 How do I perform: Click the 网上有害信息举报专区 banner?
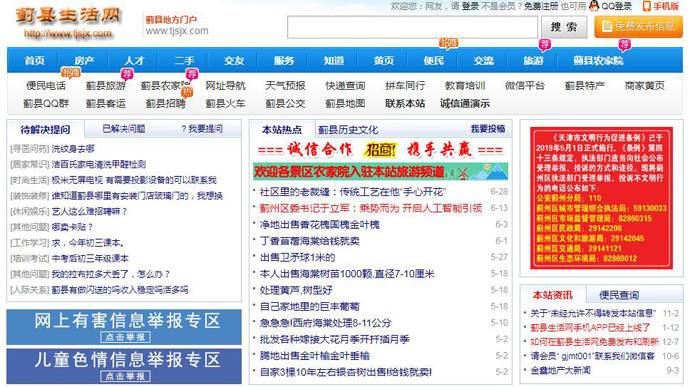pos(124,327)
